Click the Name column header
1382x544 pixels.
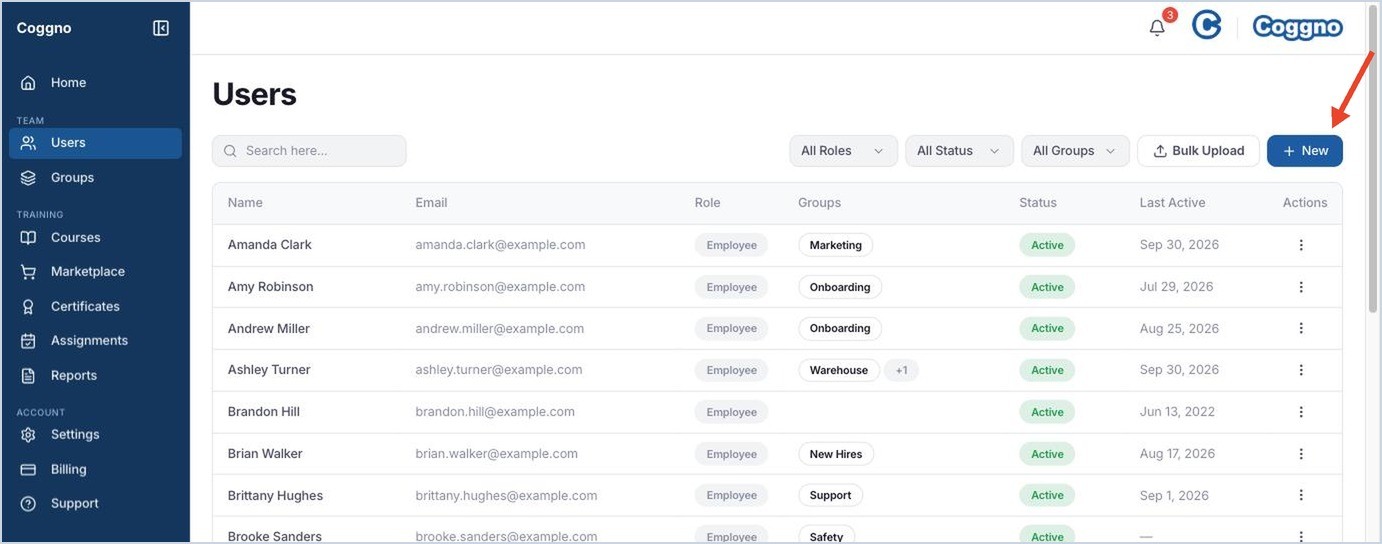click(x=245, y=203)
